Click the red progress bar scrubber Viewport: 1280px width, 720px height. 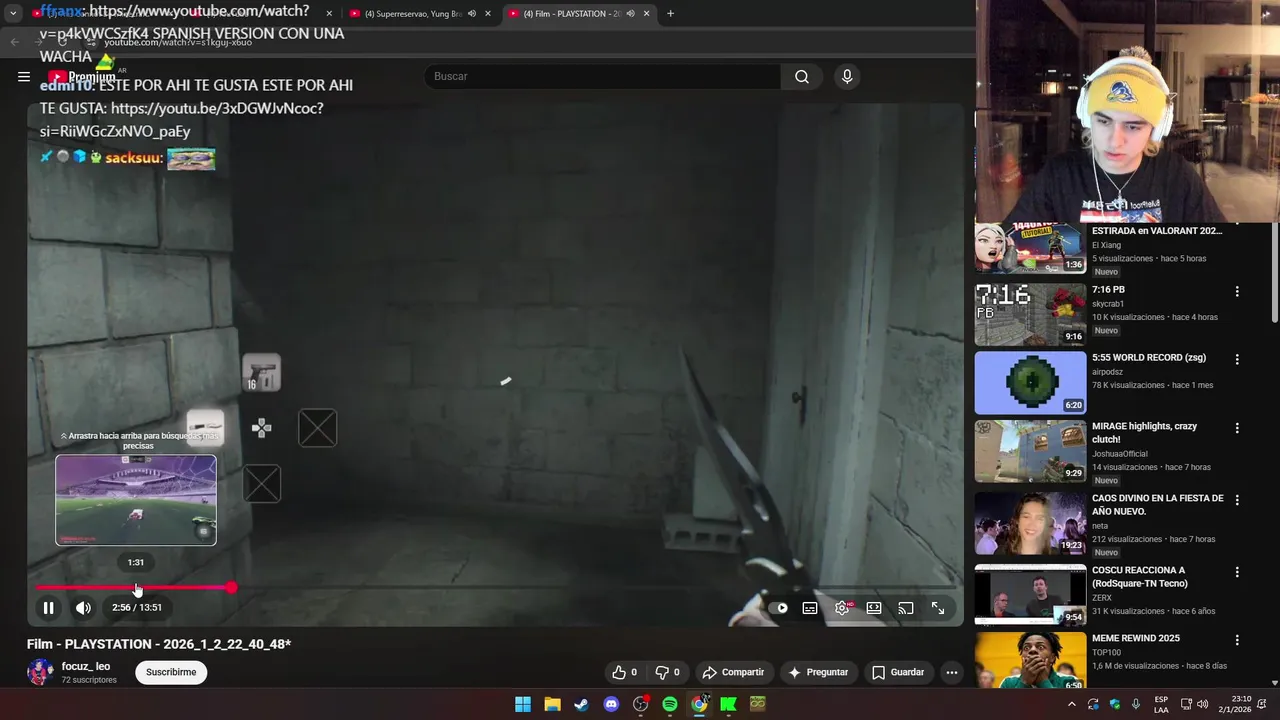[231, 588]
